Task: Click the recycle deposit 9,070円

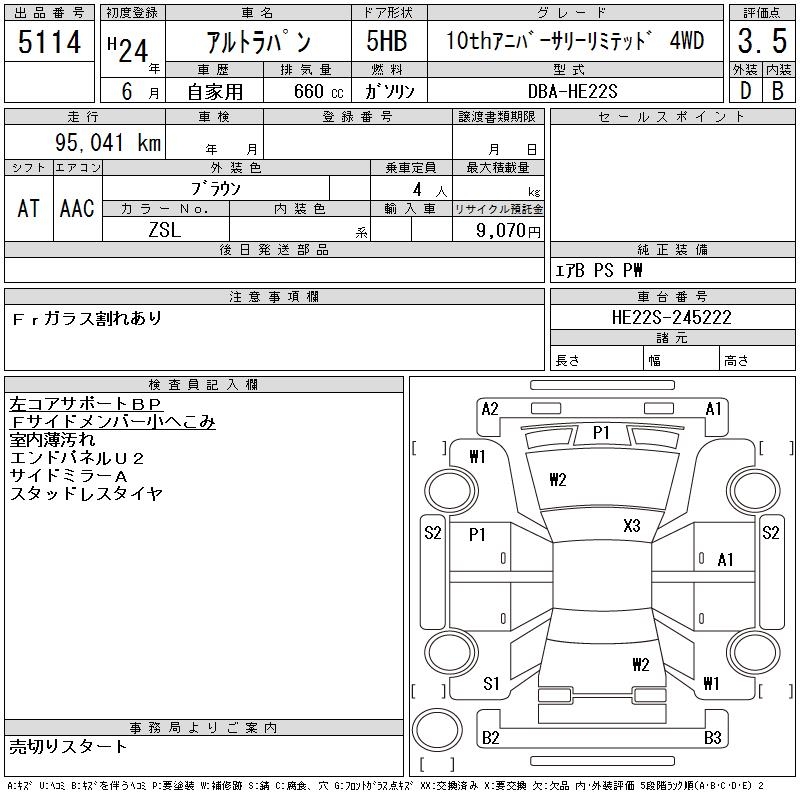Action: pyautogui.click(x=508, y=231)
